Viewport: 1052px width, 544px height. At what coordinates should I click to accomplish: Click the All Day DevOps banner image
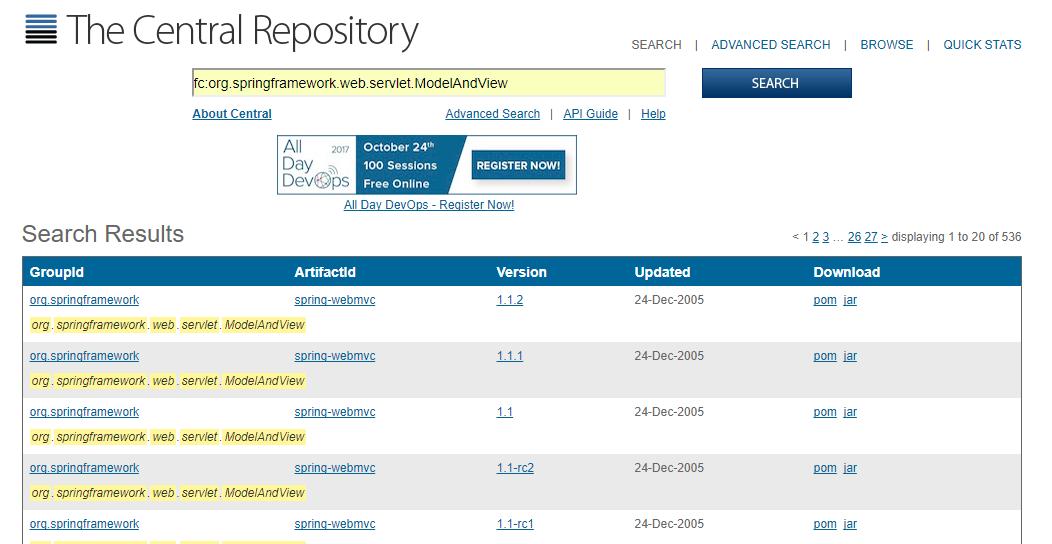(426, 165)
